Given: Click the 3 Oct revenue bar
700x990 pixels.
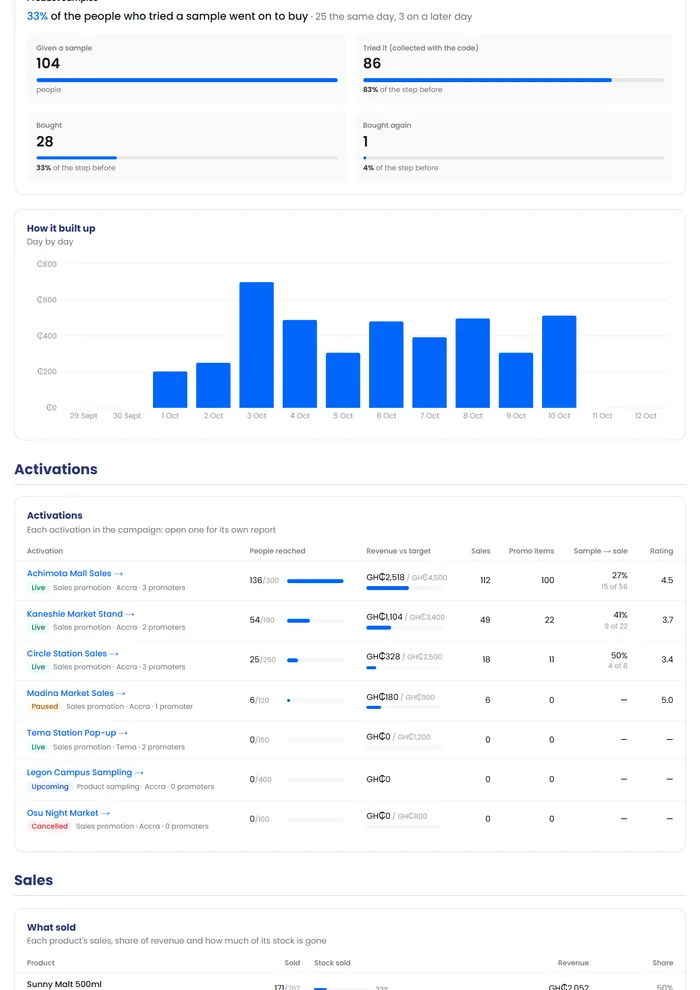Looking at the screenshot, I should point(256,345).
